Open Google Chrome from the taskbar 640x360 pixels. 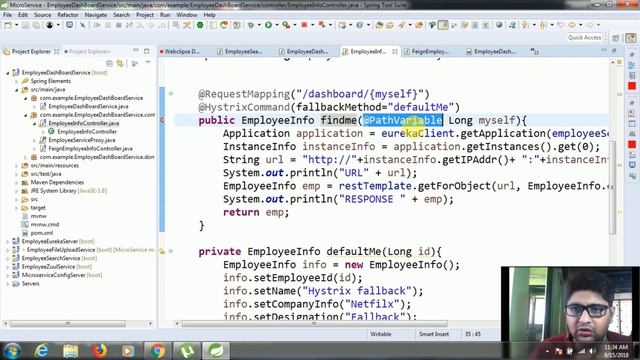158,351
